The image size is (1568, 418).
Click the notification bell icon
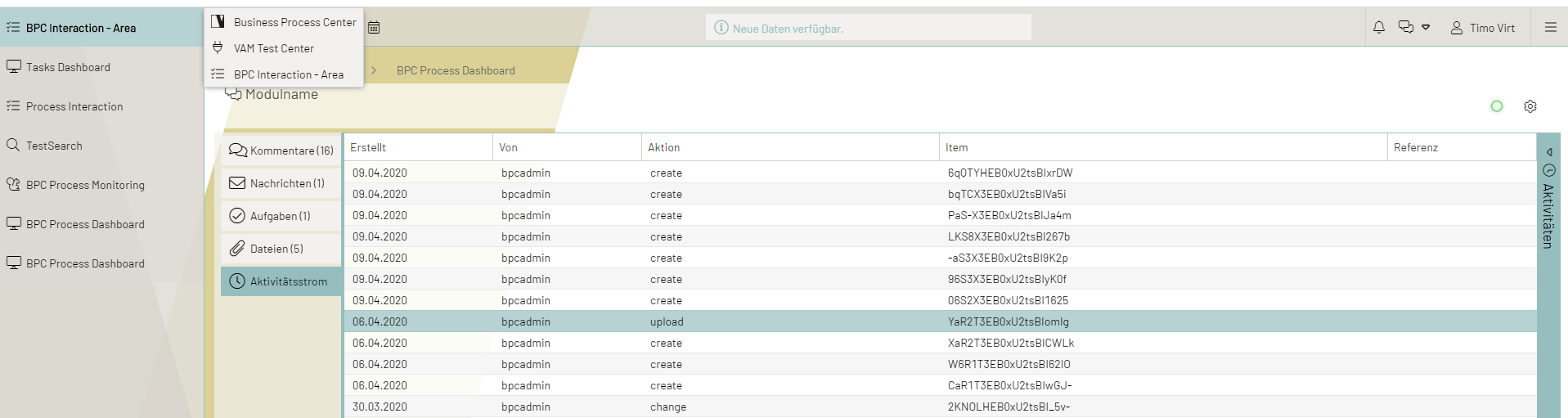pyautogui.click(x=1379, y=27)
